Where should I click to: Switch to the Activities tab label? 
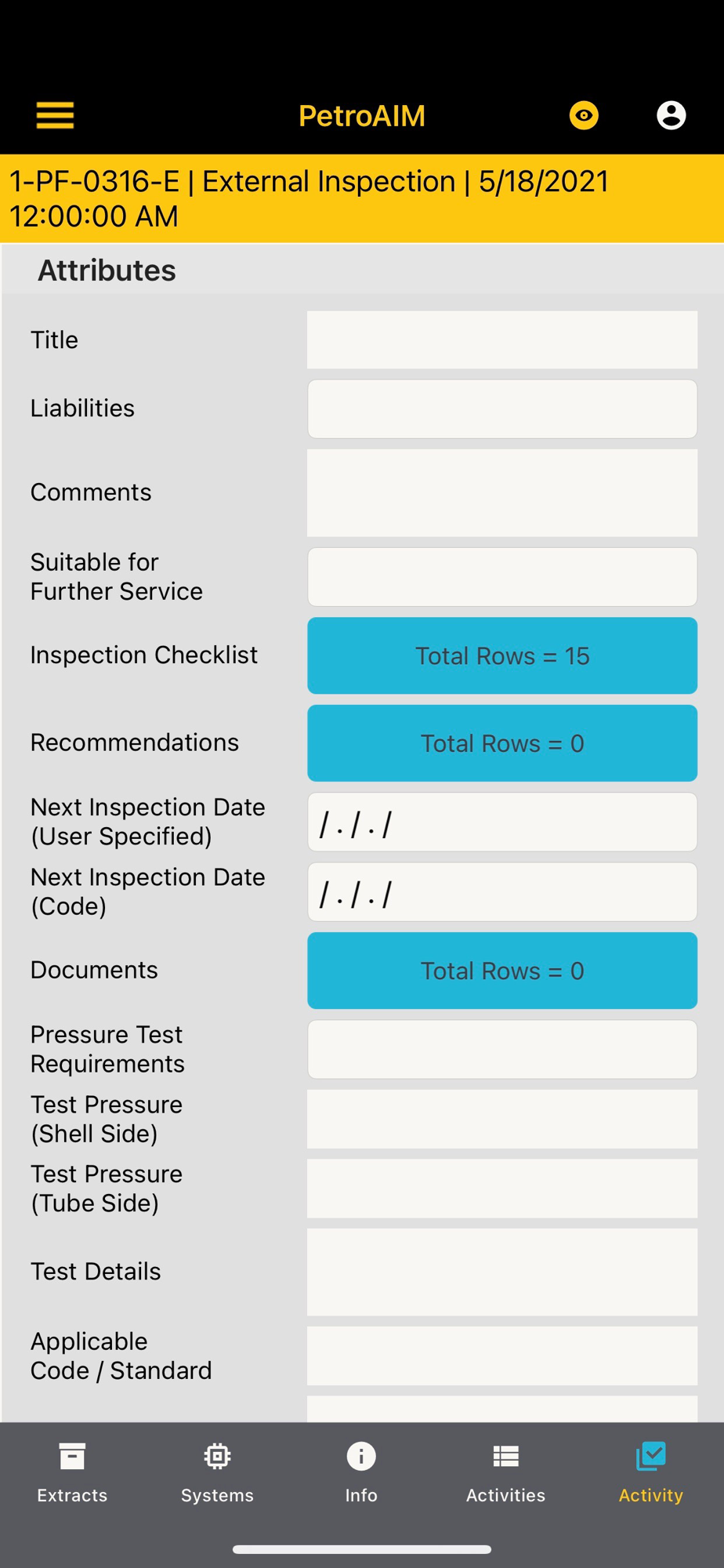505,1495
